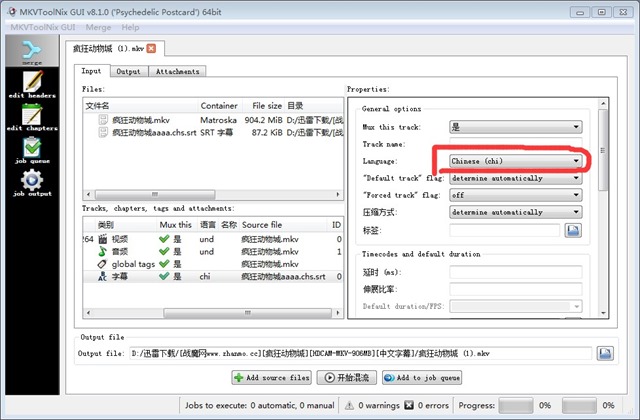Switch to the Attachments tab
The height and width of the screenshot is (420, 640).
[x=177, y=71]
